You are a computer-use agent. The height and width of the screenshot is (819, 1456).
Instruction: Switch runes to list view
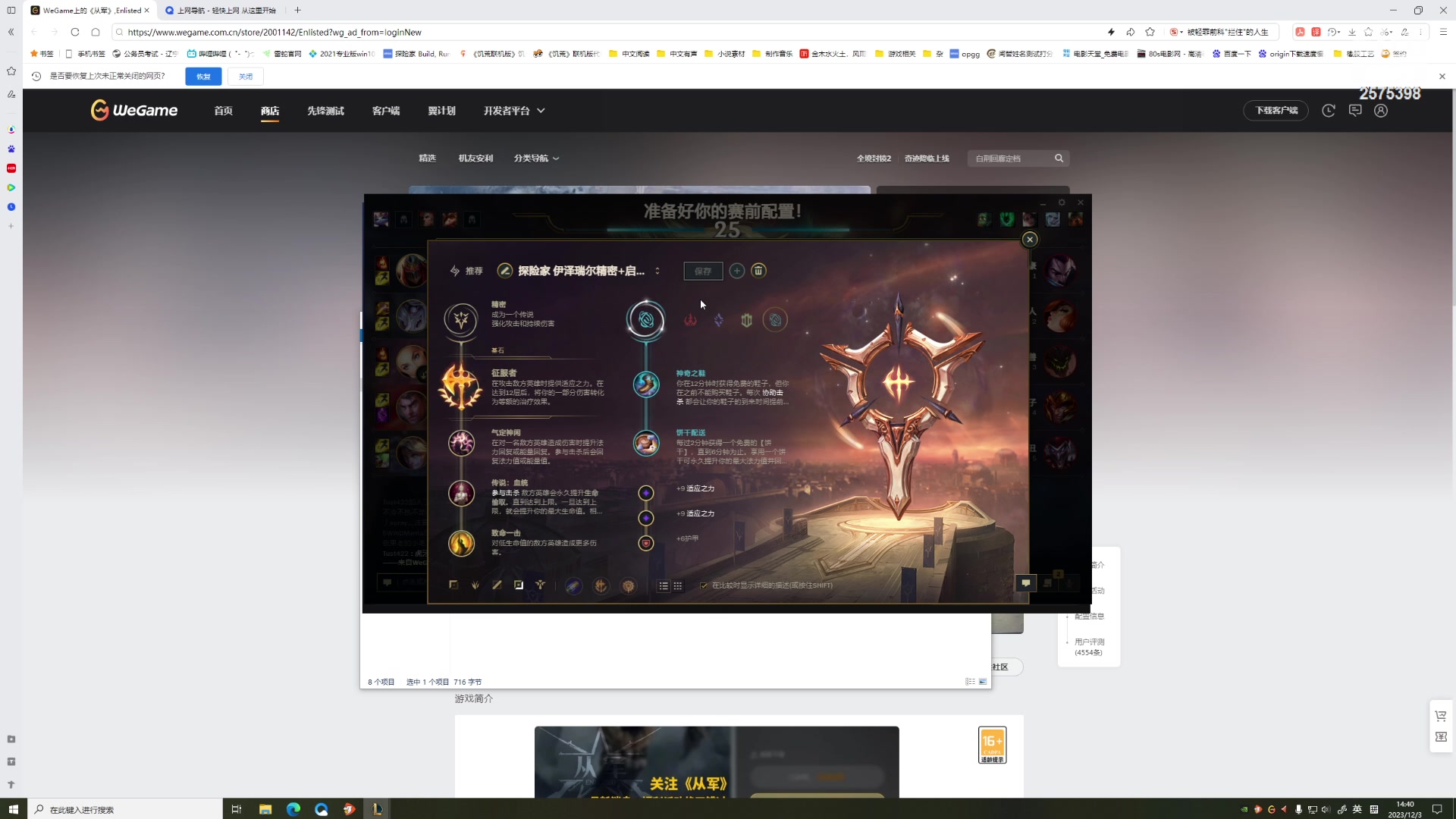(x=664, y=586)
